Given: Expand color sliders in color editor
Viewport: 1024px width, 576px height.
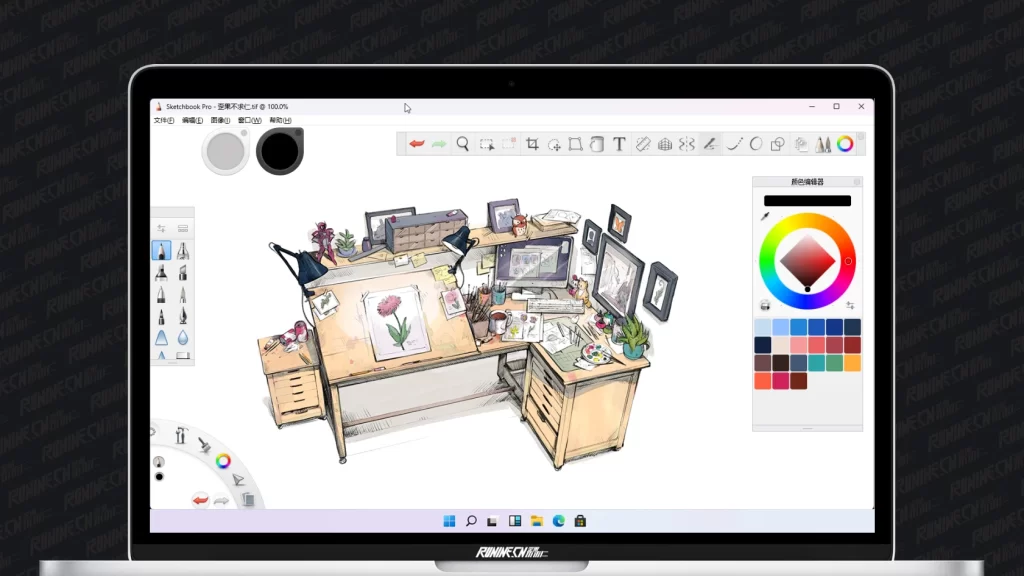Looking at the screenshot, I should (x=850, y=305).
